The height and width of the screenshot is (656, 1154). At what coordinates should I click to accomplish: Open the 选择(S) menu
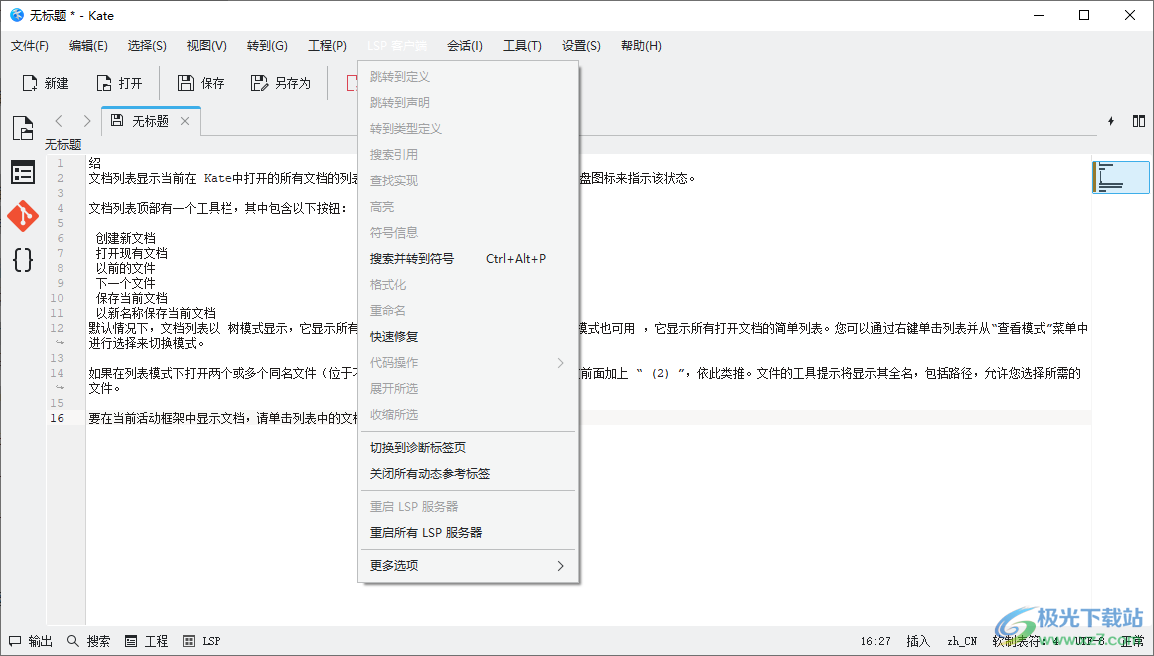point(147,46)
